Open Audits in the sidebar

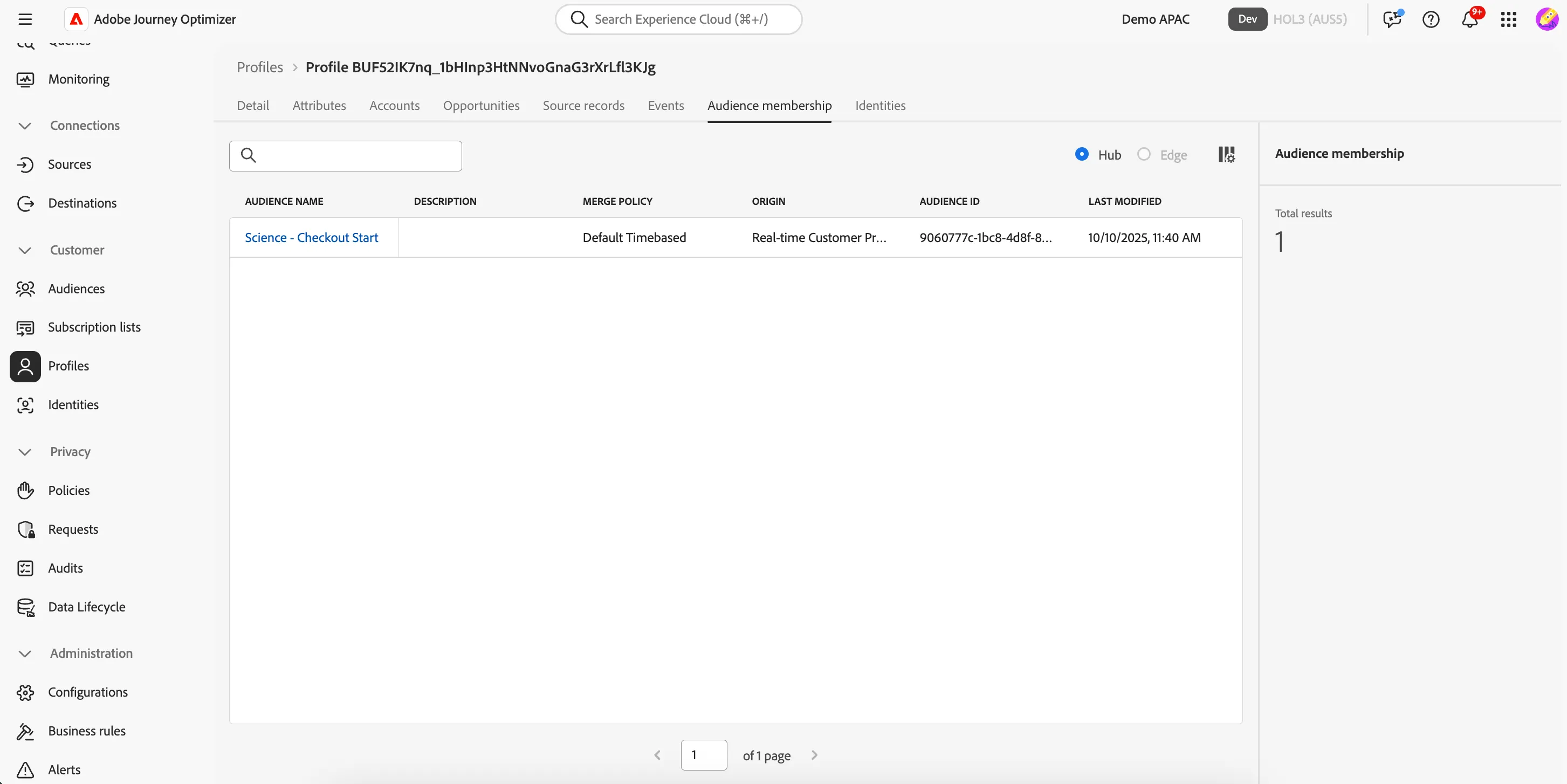(x=65, y=568)
